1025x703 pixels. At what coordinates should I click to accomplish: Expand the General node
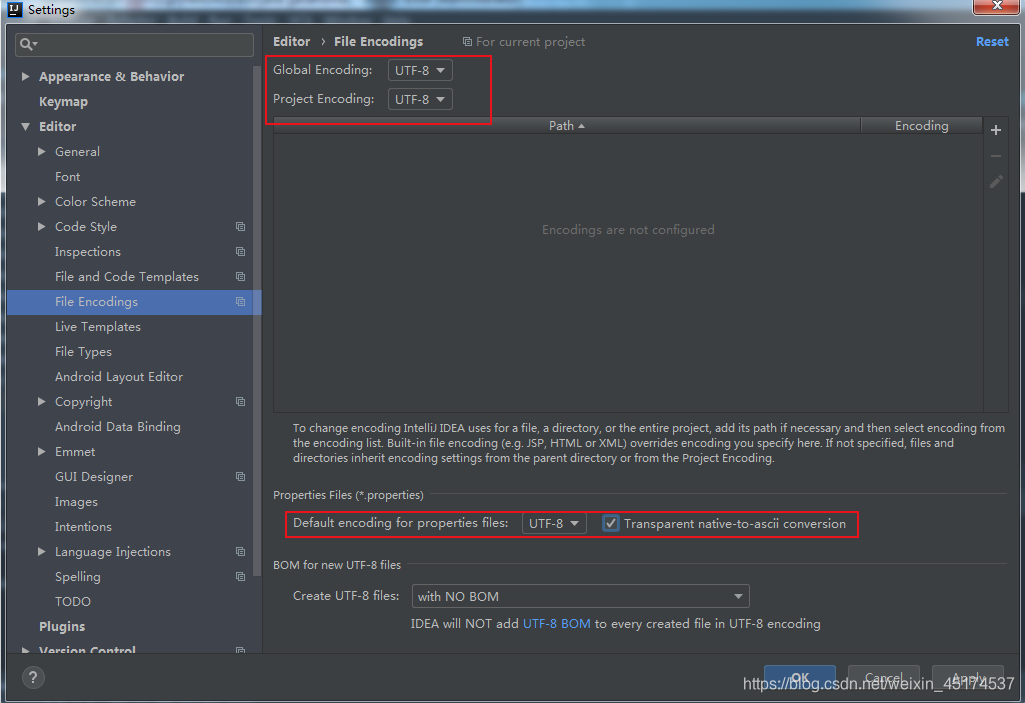click(x=42, y=152)
